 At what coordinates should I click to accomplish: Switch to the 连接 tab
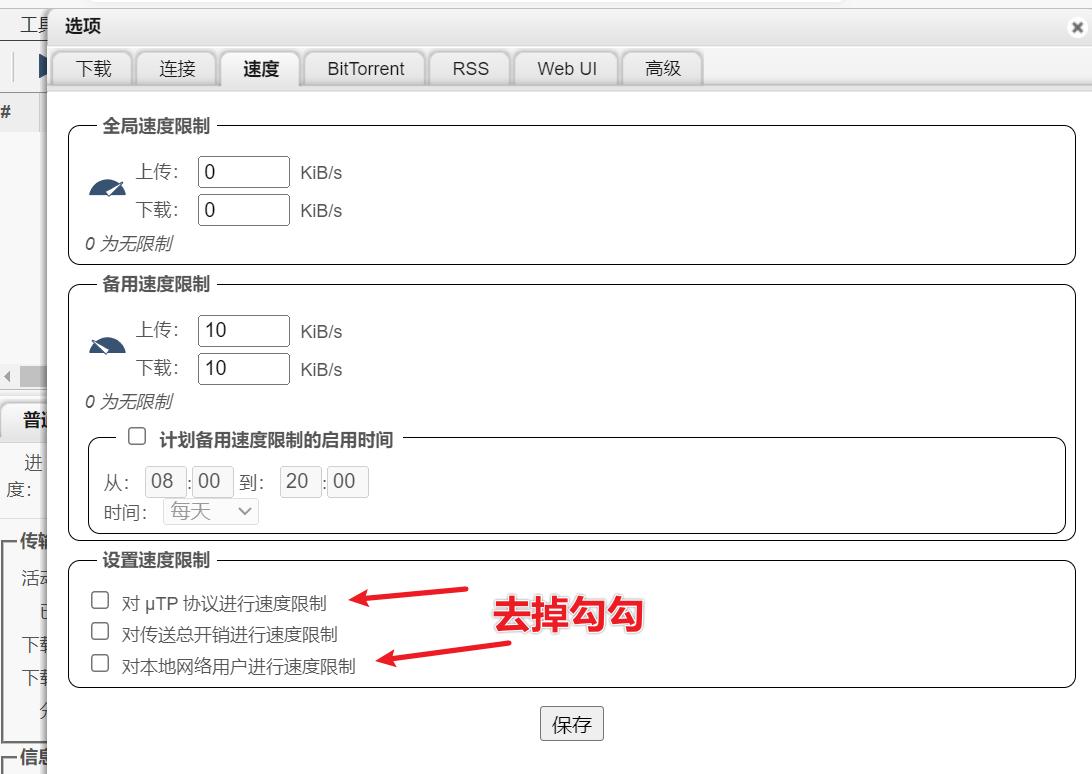click(x=176, y=68)
